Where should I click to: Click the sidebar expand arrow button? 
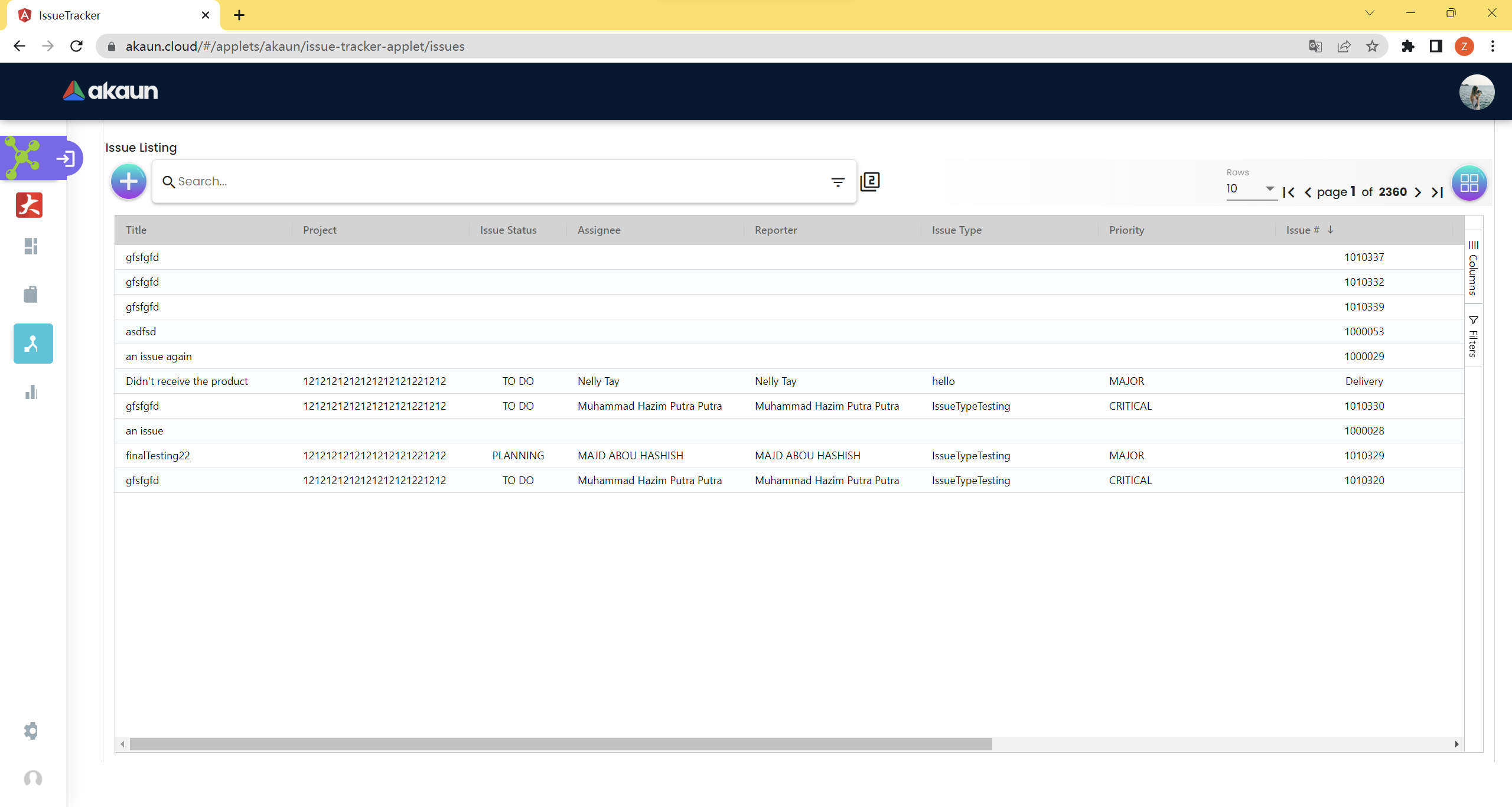pos(66,158)
